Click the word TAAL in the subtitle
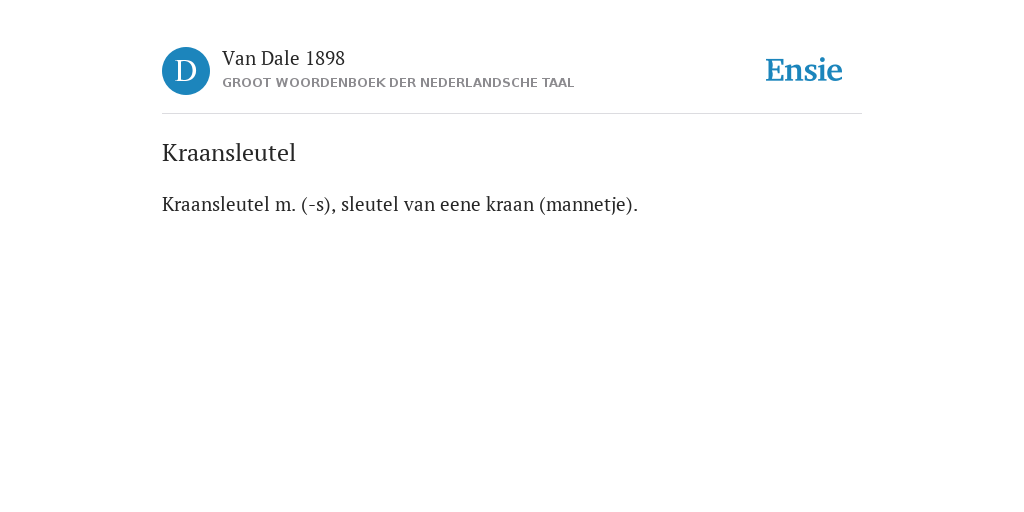 (x=558, y=83)
